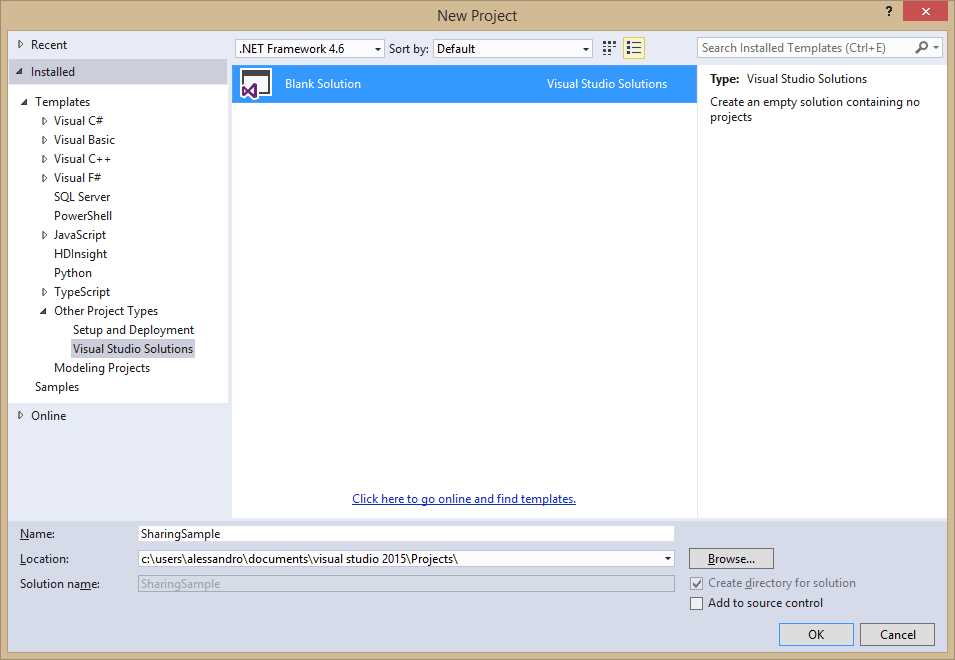The image size is (955, 660).
Task: Select Python templates
Action: [x=73, y=273]
